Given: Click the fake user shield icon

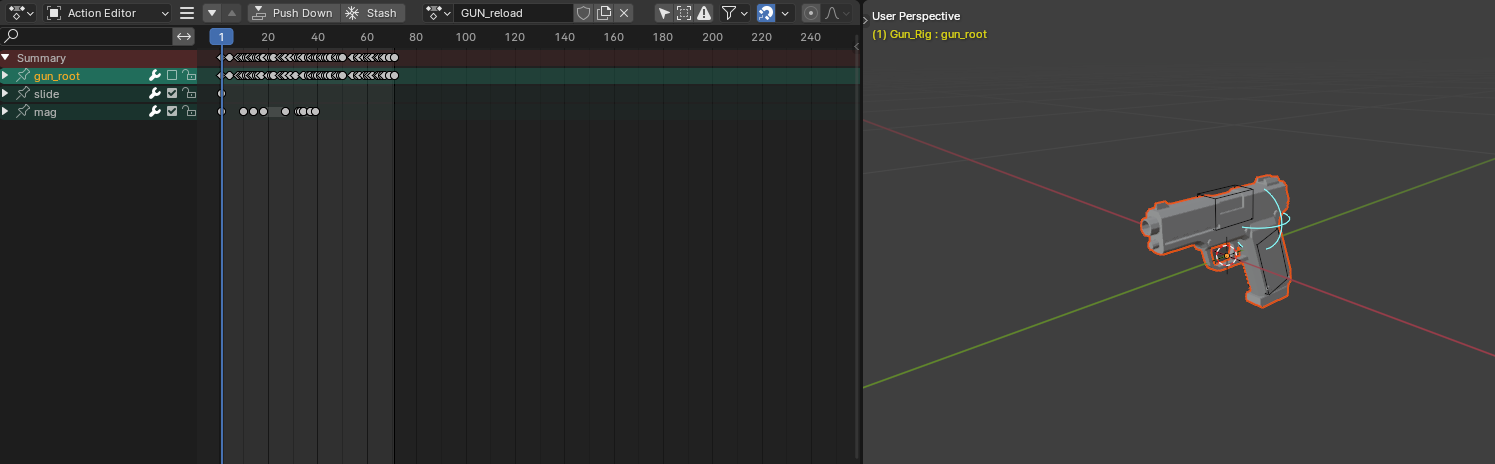Looking at the screenshot, I should click(583, 13).
